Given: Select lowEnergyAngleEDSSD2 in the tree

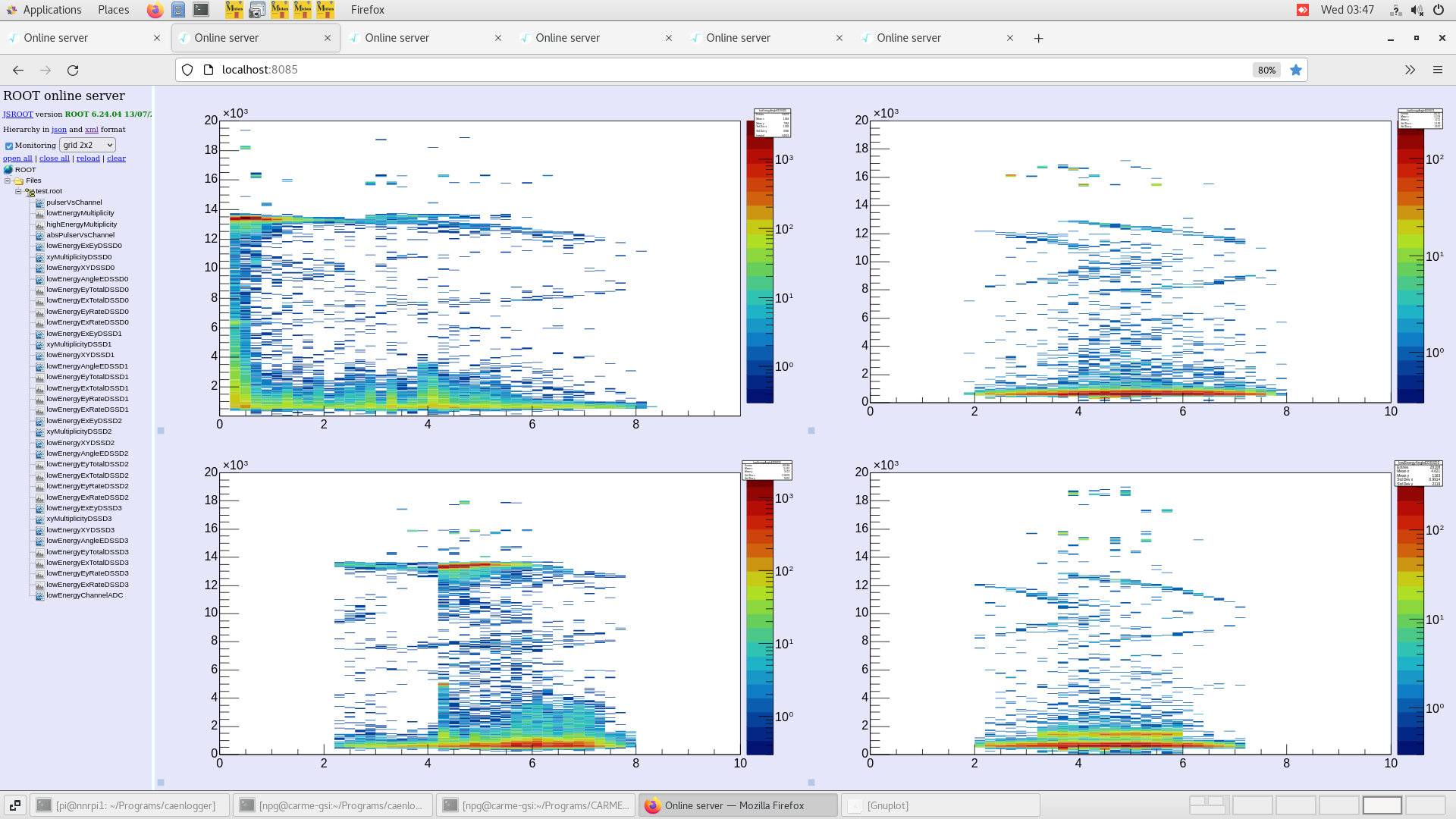Looking at the screenshot, I should pyautogui.click(x=87, y=453).
